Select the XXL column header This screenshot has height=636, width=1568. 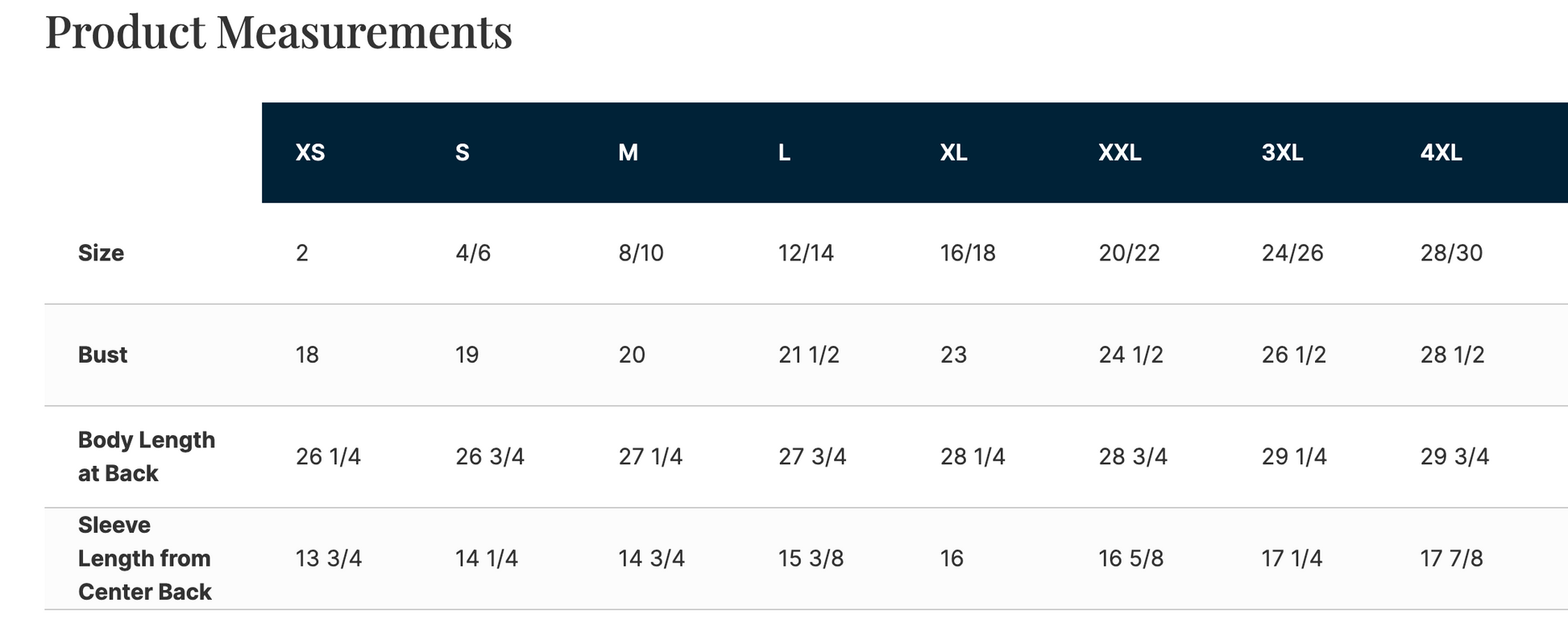pyautogui.click(x=1119, y=152)
